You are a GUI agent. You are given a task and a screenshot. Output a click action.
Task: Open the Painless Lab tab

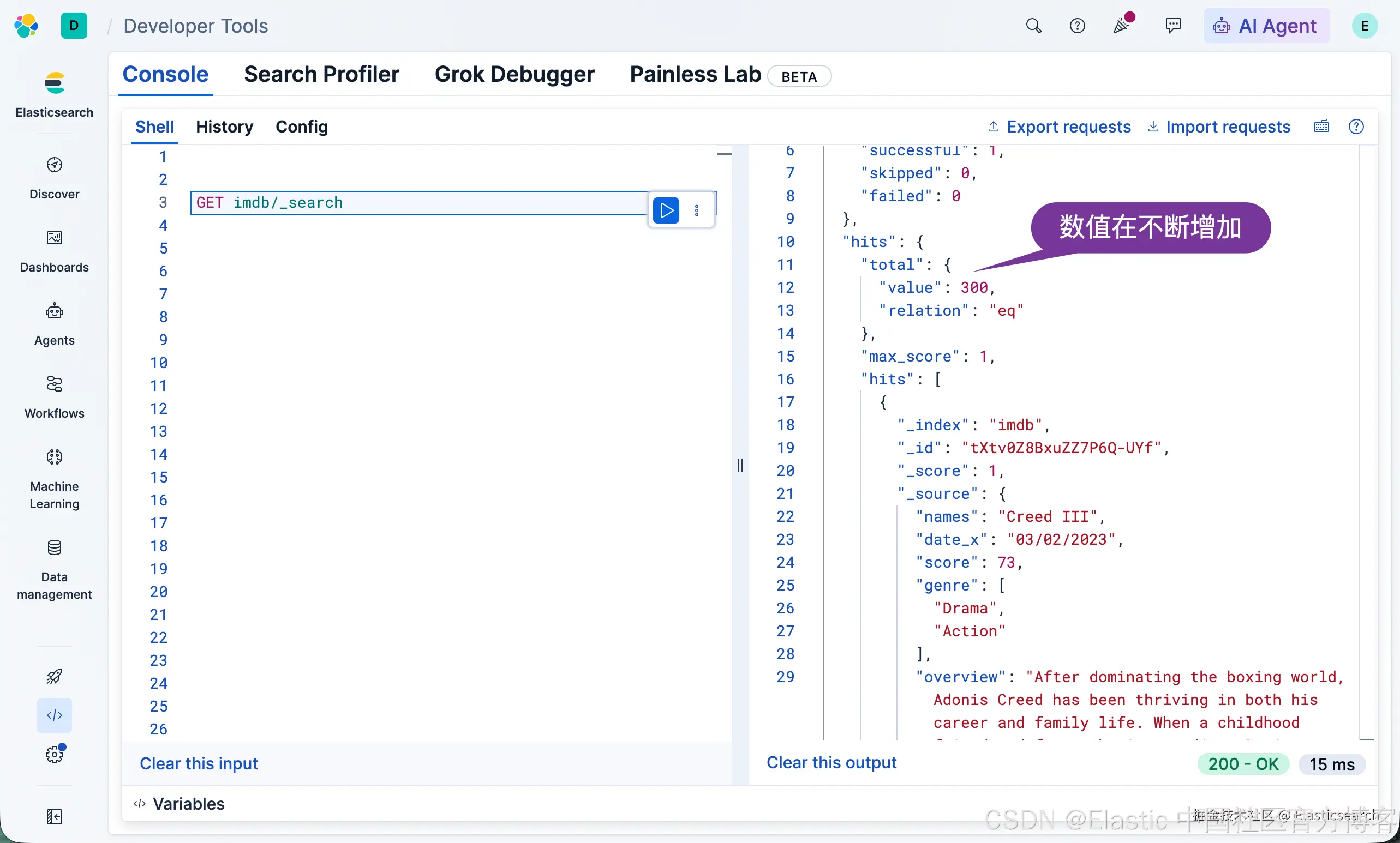695,74
